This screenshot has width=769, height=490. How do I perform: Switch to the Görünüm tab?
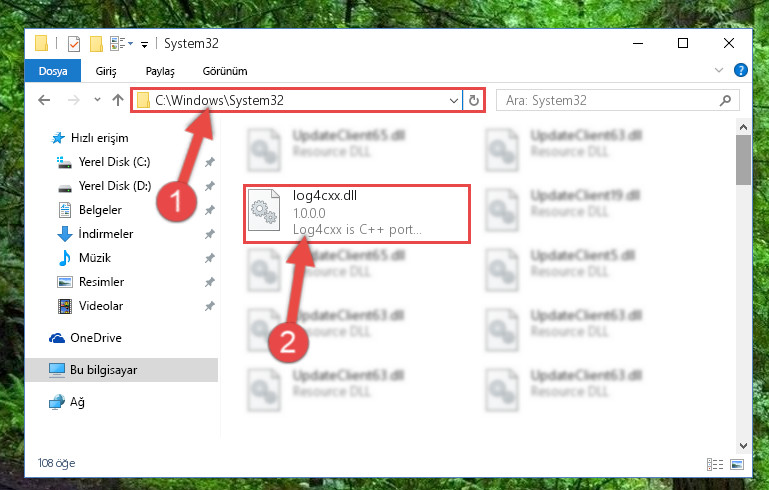(225, 71)
